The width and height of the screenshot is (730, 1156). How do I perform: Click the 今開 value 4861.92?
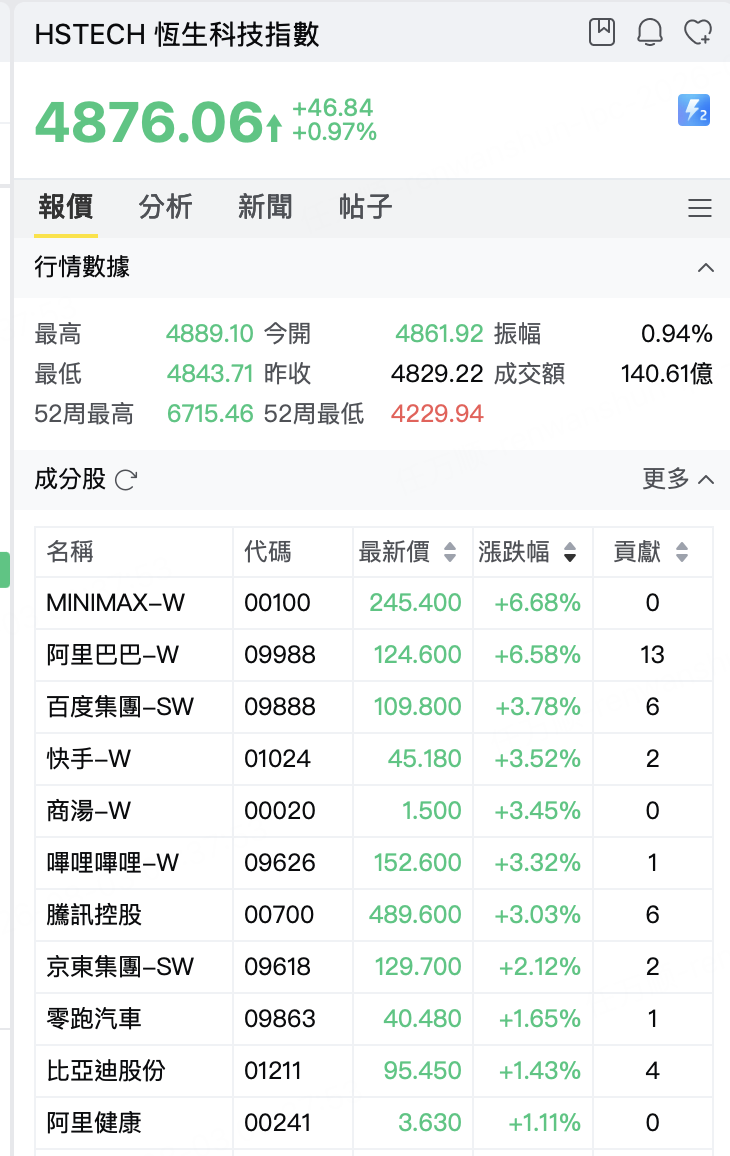click(439, 334)
